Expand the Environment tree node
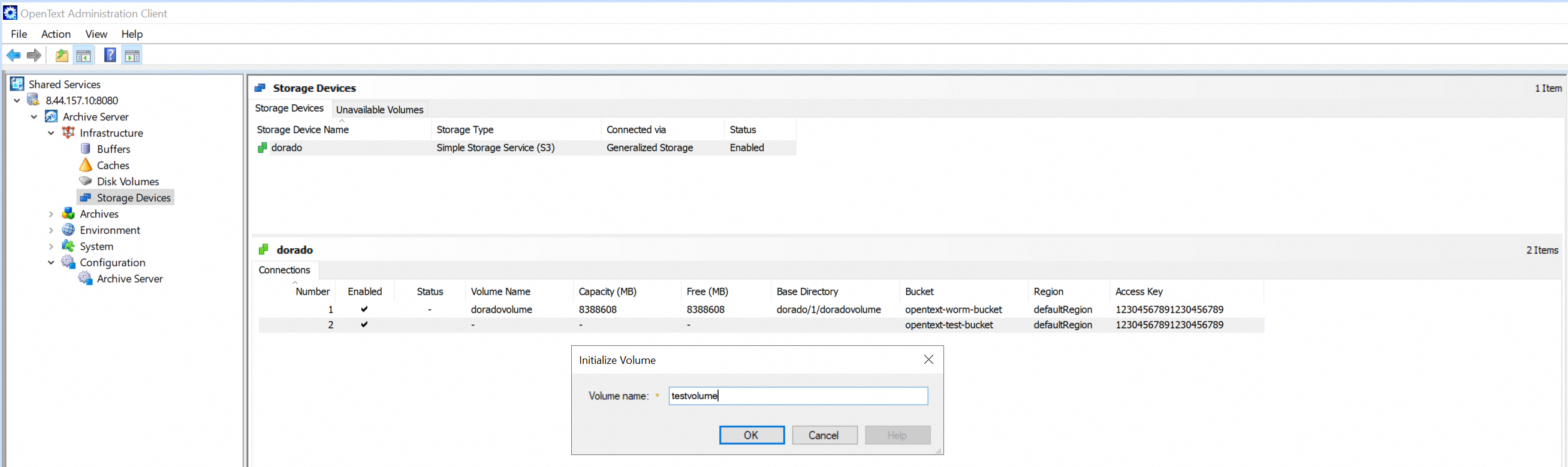1568x467 pixels. click(x=51, y=230)
